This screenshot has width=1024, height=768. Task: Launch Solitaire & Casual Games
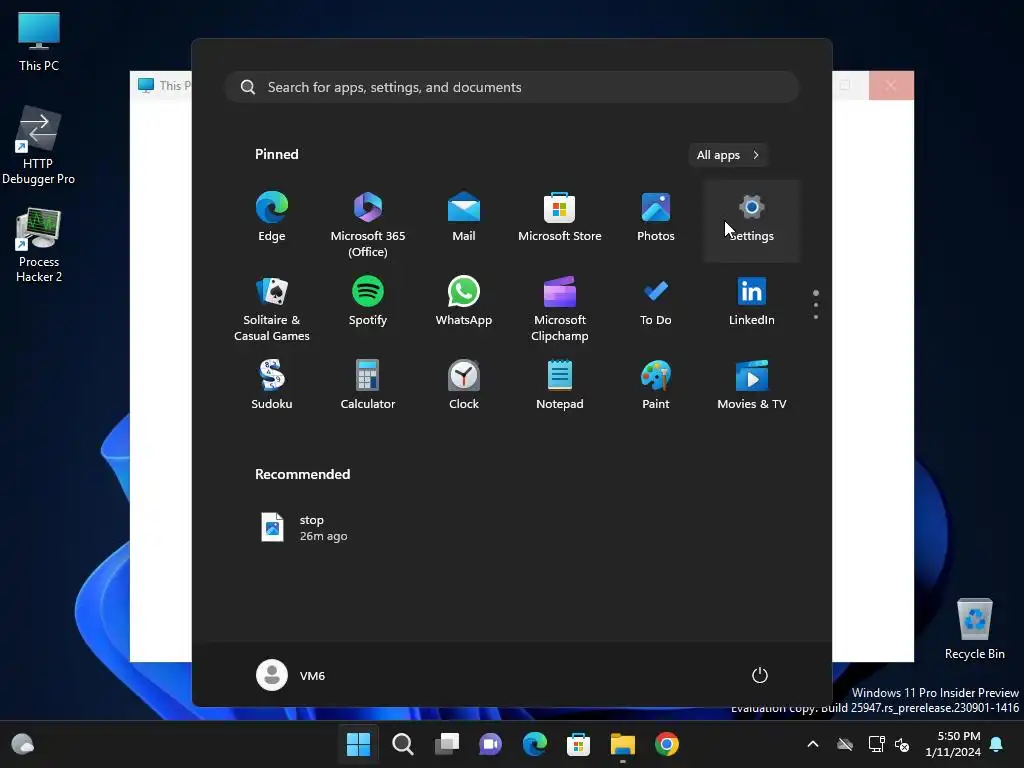coord(272,307)
